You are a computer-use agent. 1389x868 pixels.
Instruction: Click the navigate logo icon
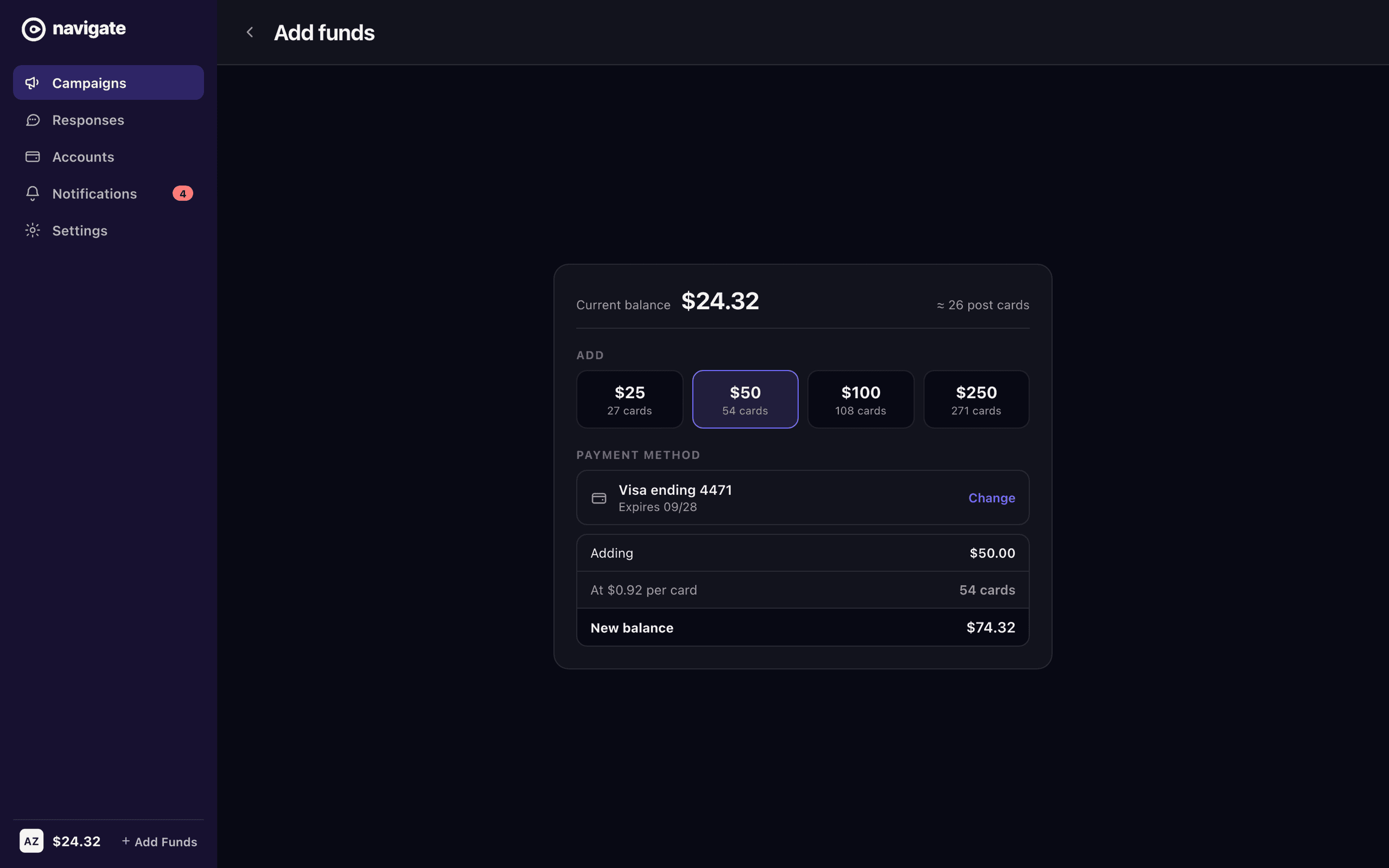pyautogui.click(x=33, y=29)
